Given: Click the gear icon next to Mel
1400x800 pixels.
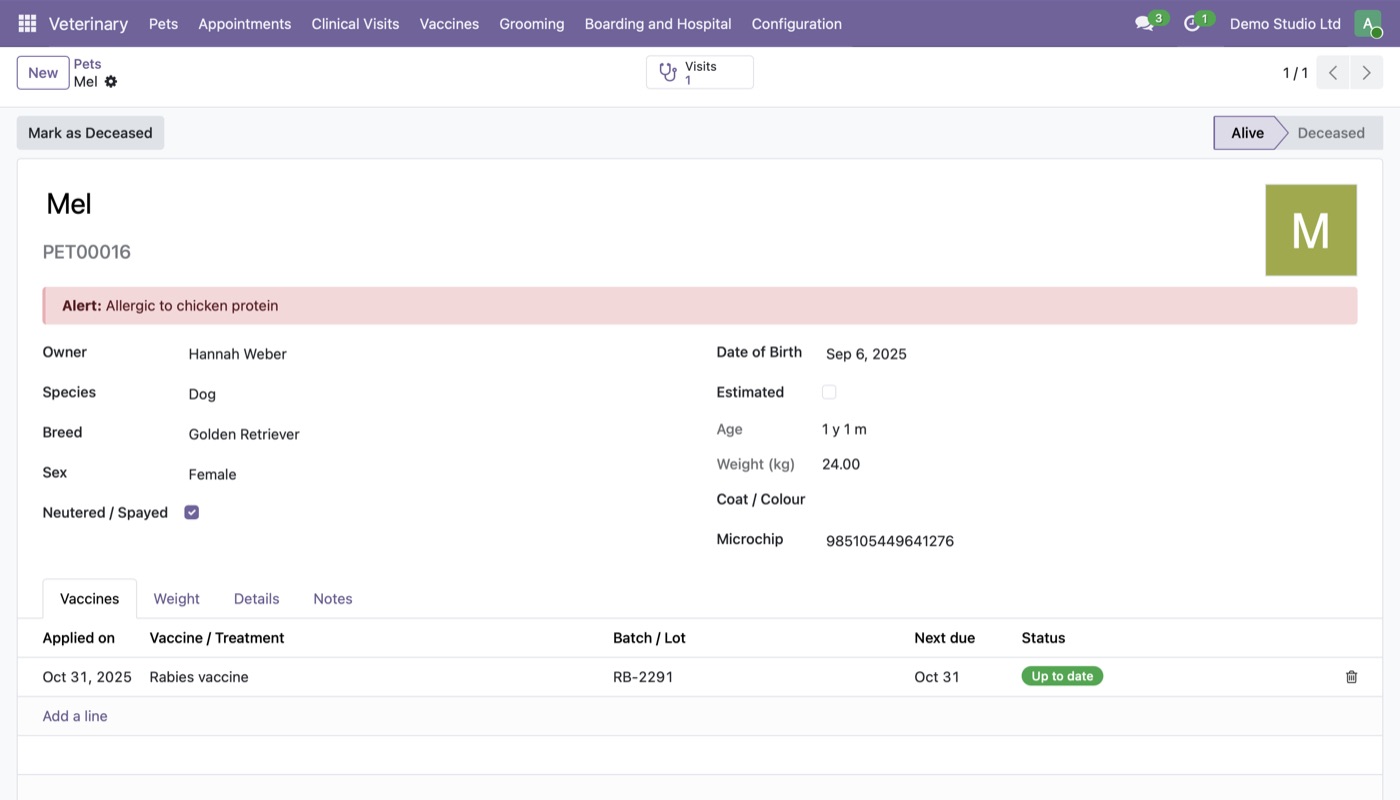Looking at the screenshot, I should pos(111,82).
